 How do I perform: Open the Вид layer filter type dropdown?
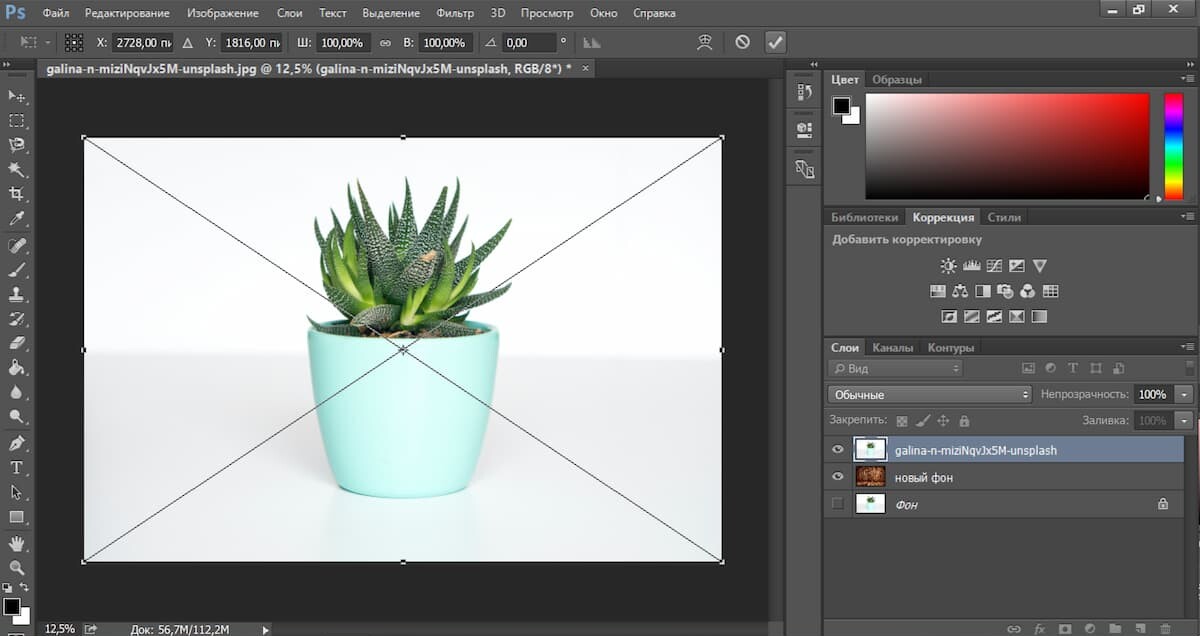tap(895, 368)
